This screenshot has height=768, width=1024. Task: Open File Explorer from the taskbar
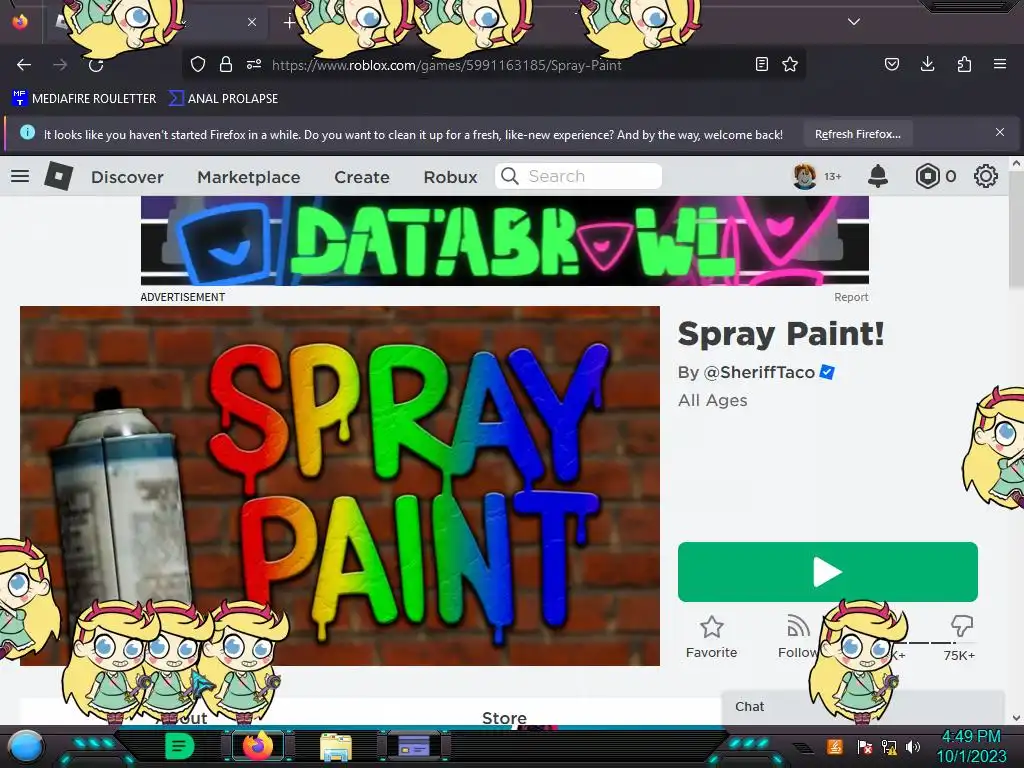tap(336, 747)
